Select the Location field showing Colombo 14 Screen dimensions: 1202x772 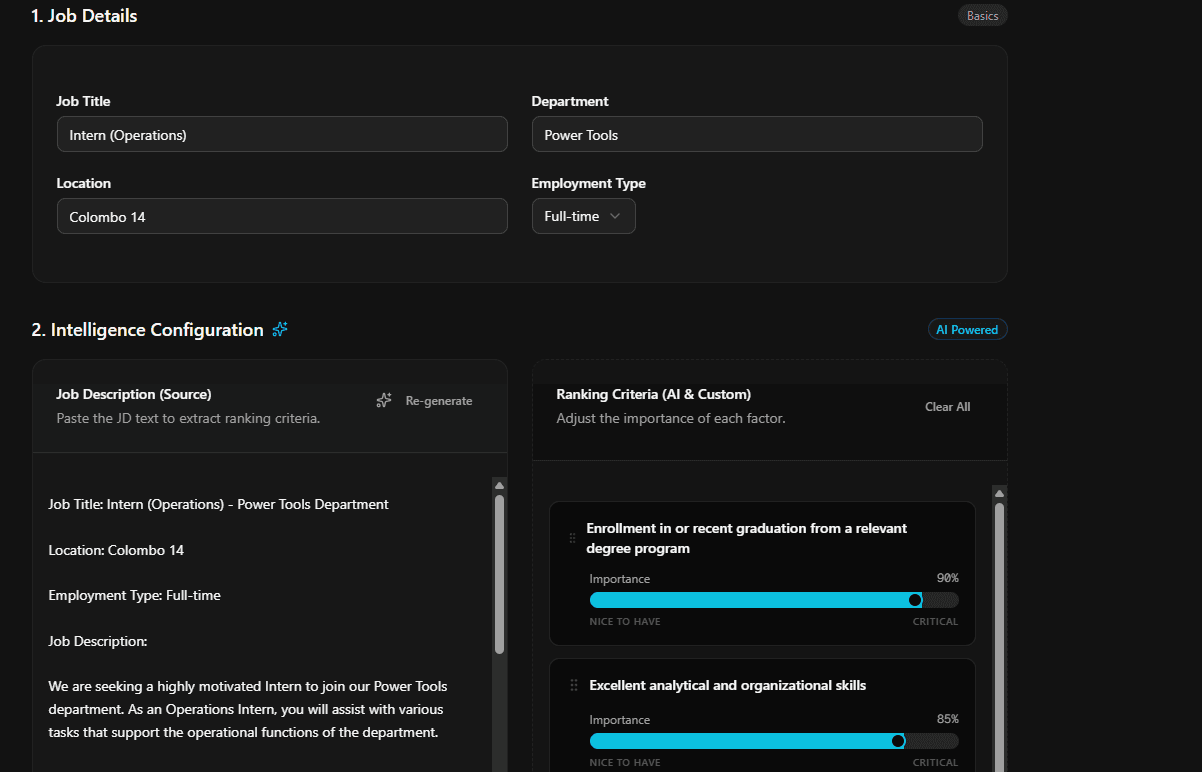[x=282, y=215]
